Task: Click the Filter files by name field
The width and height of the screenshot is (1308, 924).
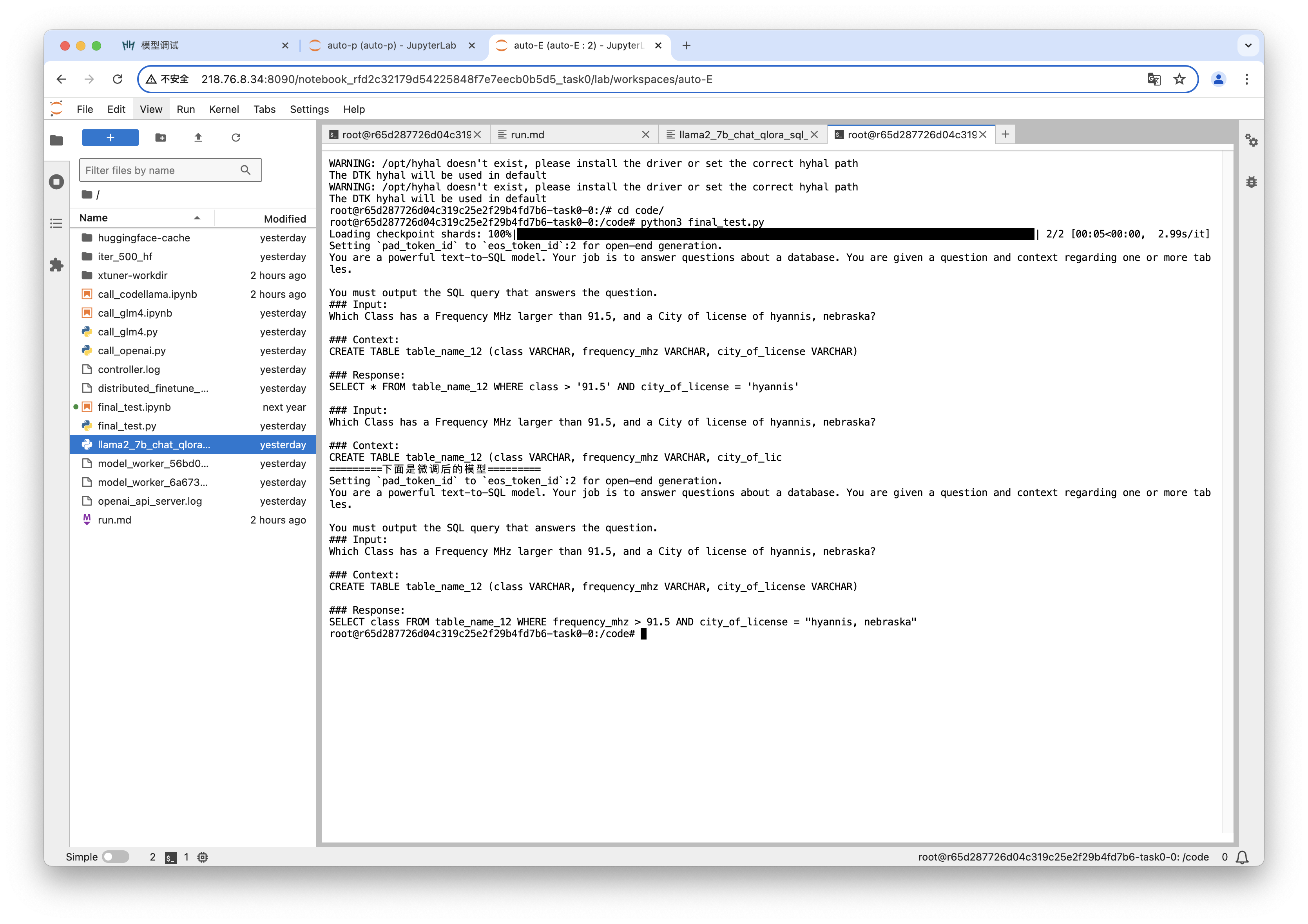Action: (x=161, y=170)
